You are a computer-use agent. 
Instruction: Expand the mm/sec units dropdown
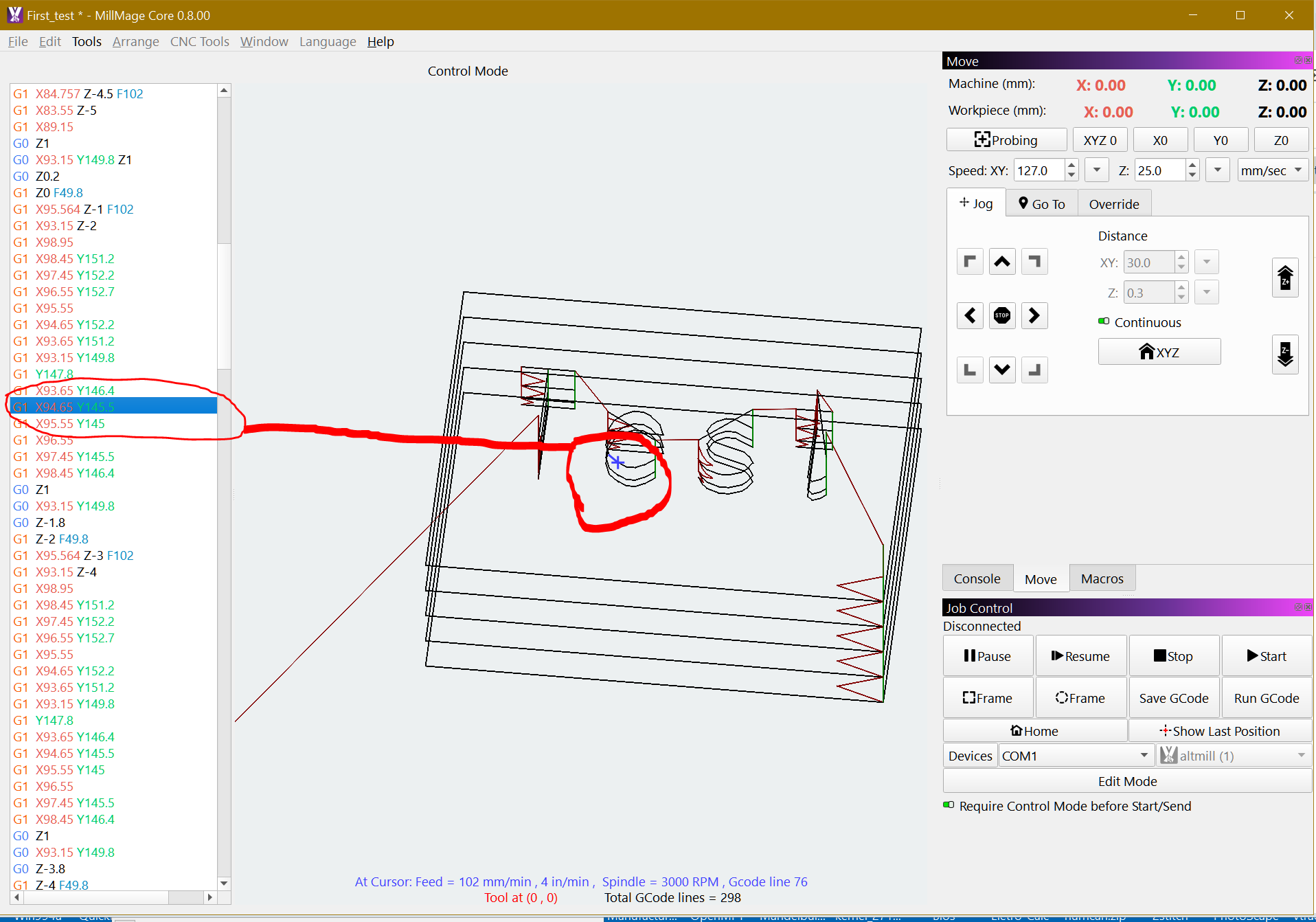(1272, 170)
